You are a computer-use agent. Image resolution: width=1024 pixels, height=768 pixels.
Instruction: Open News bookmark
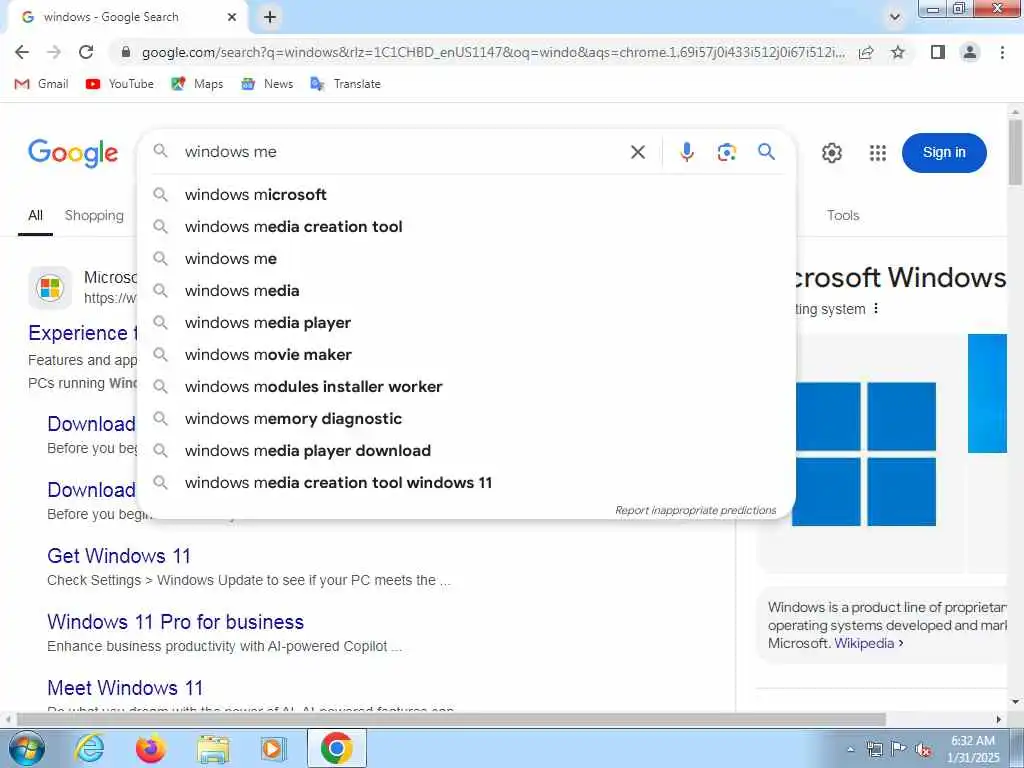click(x=267, y=84)
